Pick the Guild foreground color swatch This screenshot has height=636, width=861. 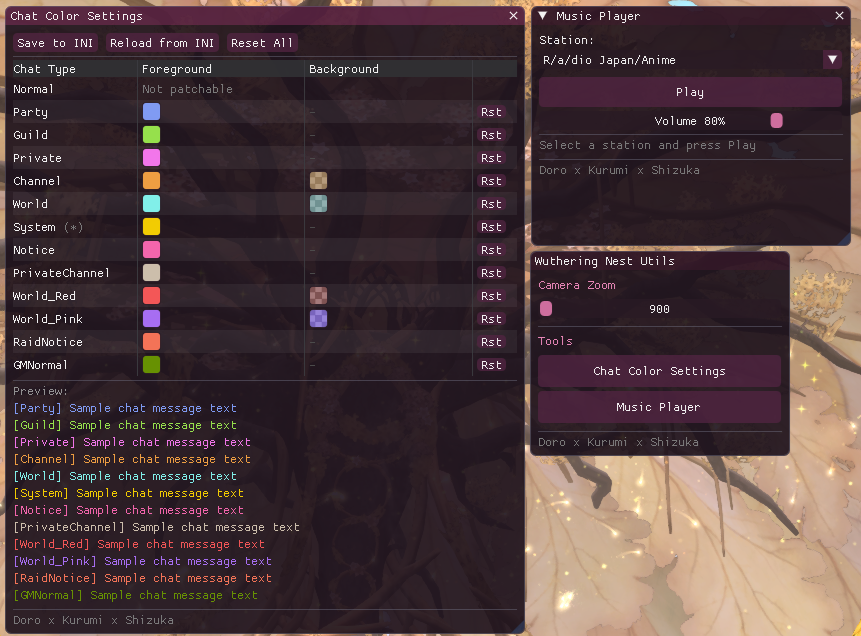[151, 135]
